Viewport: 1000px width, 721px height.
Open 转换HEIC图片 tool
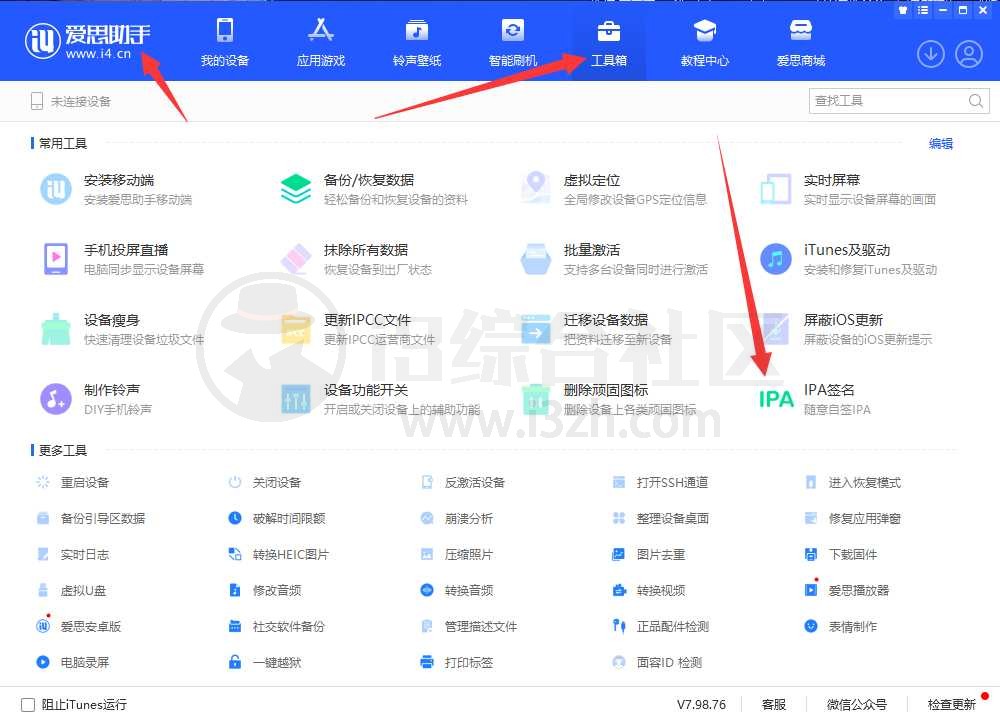279,555
